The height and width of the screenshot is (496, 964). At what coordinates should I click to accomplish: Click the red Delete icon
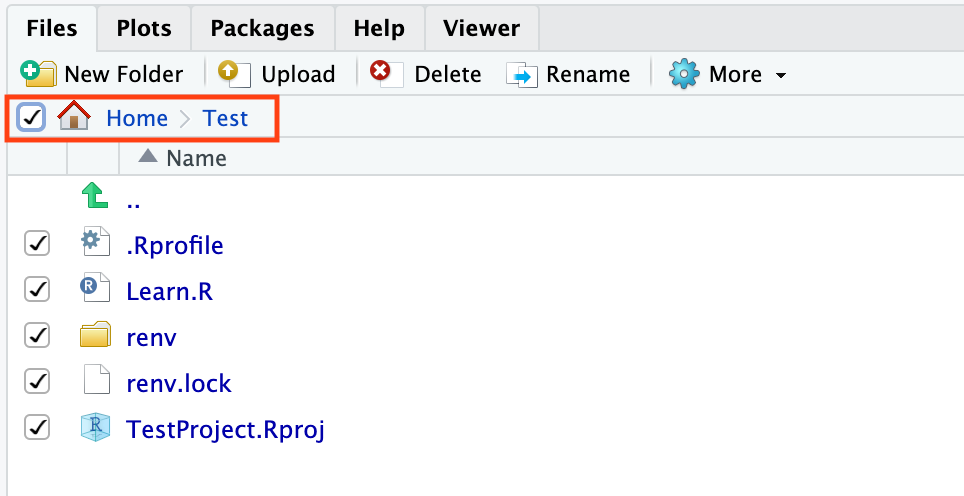[x=385, y=73]
